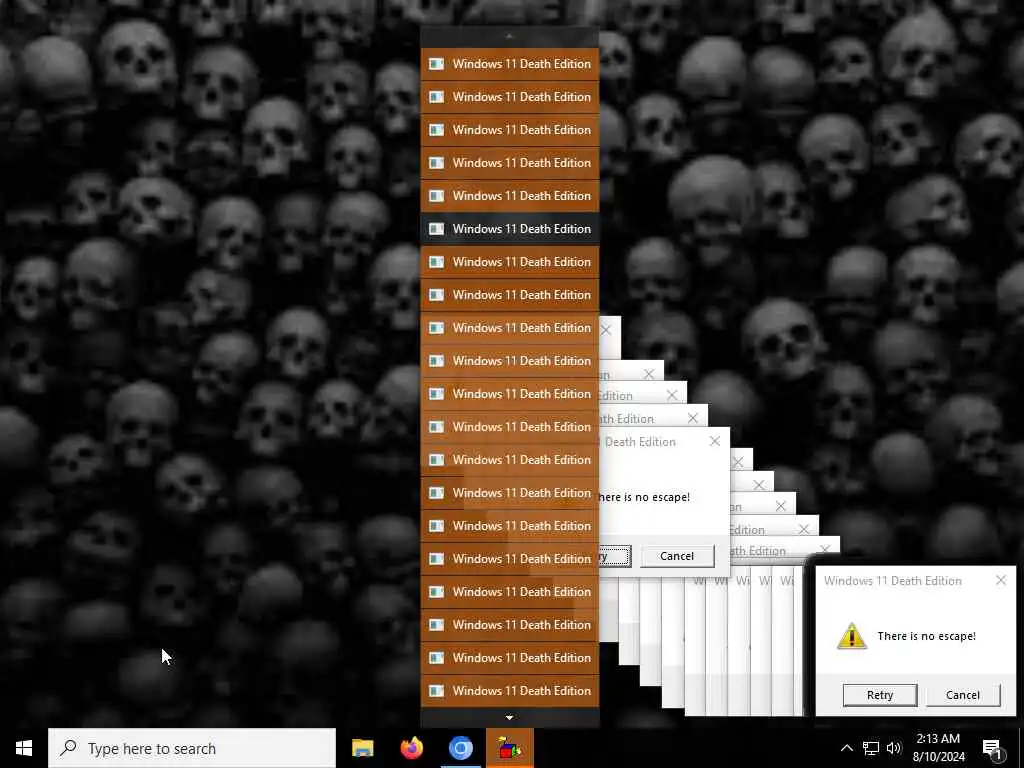Click Cancel in the partially hidden dialog

(x=677, y=556)
